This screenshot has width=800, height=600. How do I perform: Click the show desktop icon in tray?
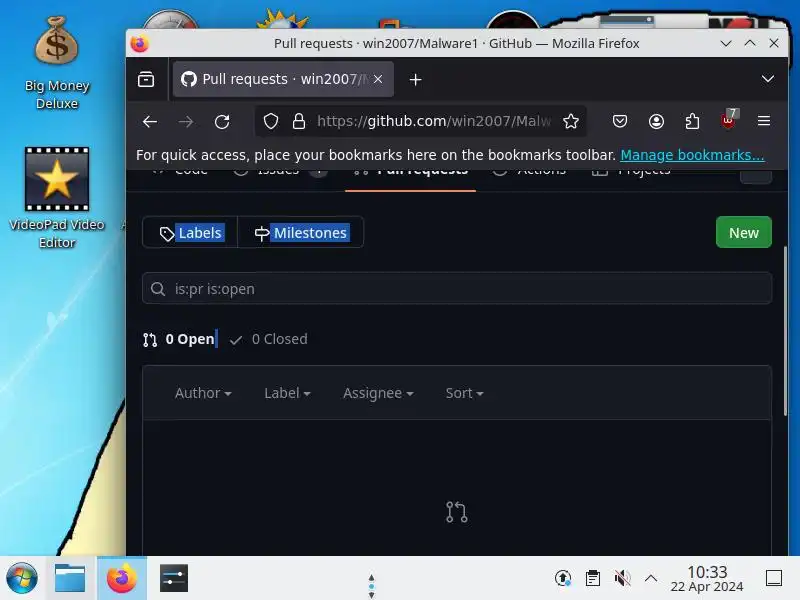773,579
